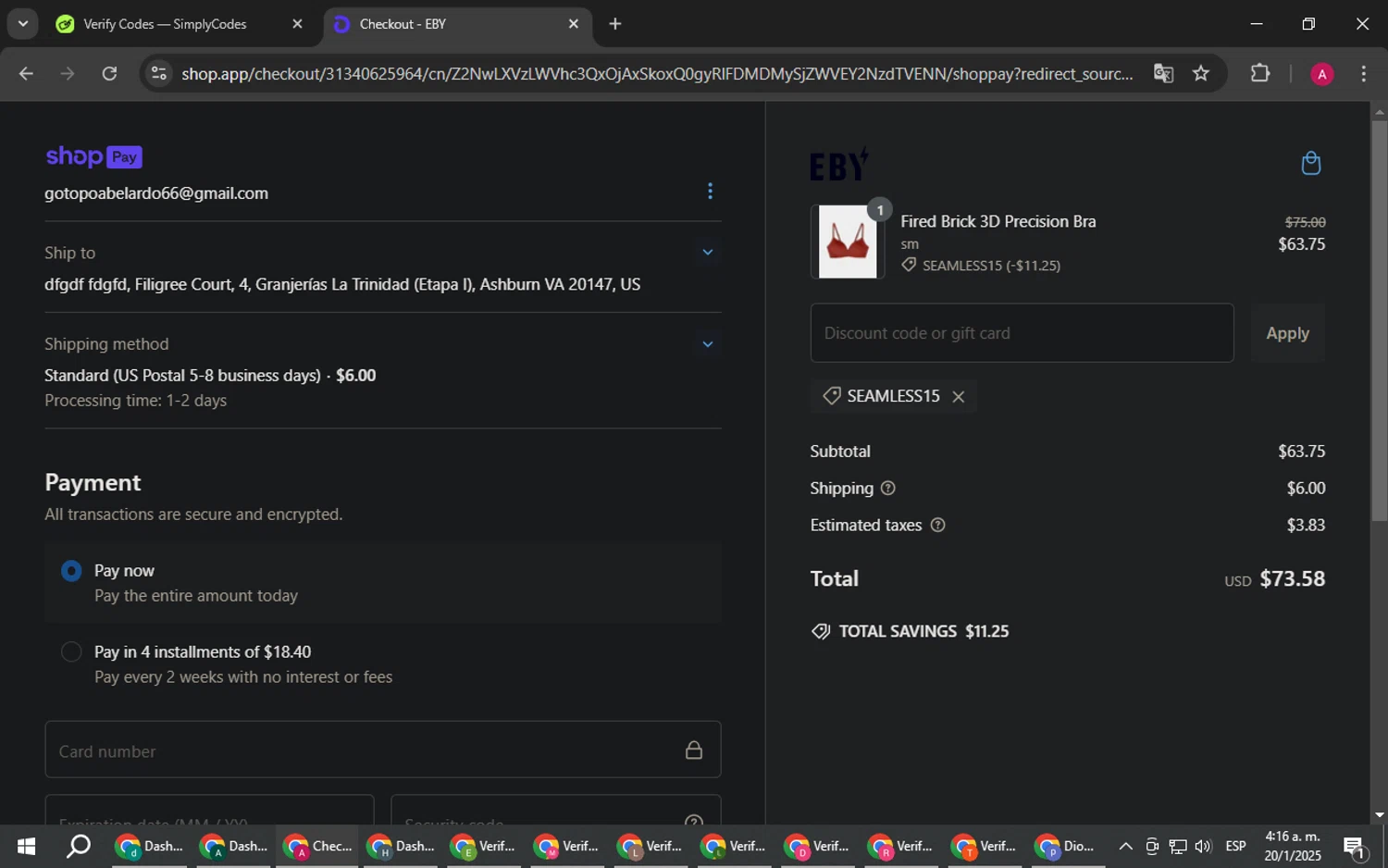Click the struck-through $75.00 original price
Image resolution: width=1388 pixels, height=868 pixels.
[1305, 222]
